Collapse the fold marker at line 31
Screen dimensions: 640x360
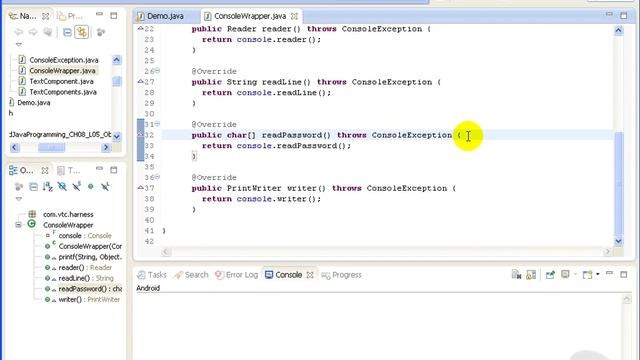[x=157, y=124]
